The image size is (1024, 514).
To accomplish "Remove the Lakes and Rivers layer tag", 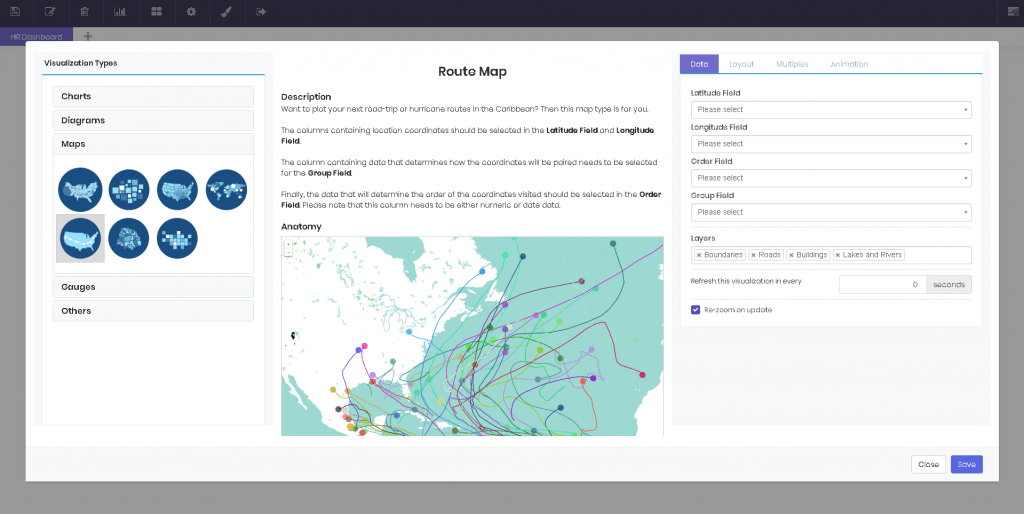I will [837, 255].
